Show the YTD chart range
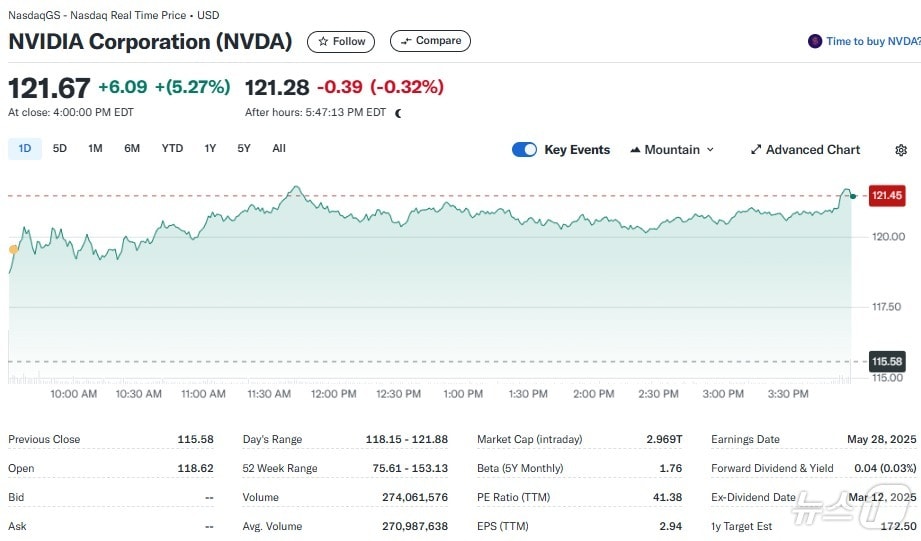The width and height of the screenshot is (921, 541). 172,149
